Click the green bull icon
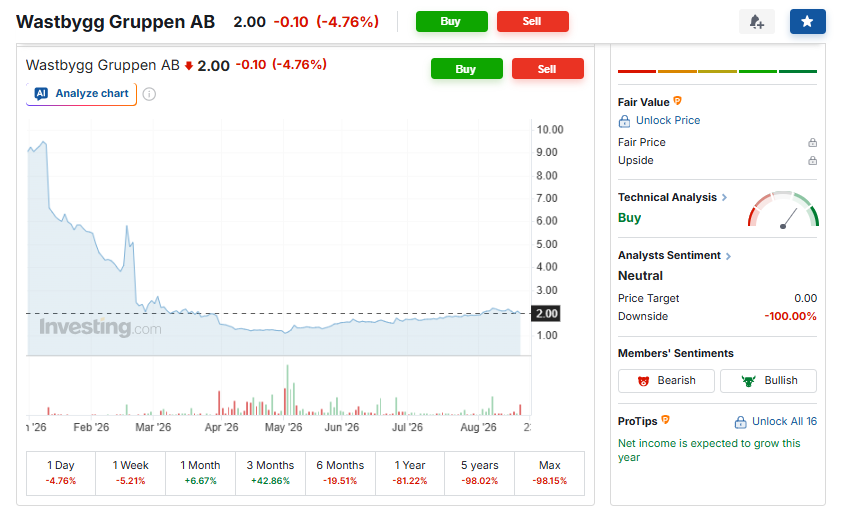 click(x=748, y=381)
